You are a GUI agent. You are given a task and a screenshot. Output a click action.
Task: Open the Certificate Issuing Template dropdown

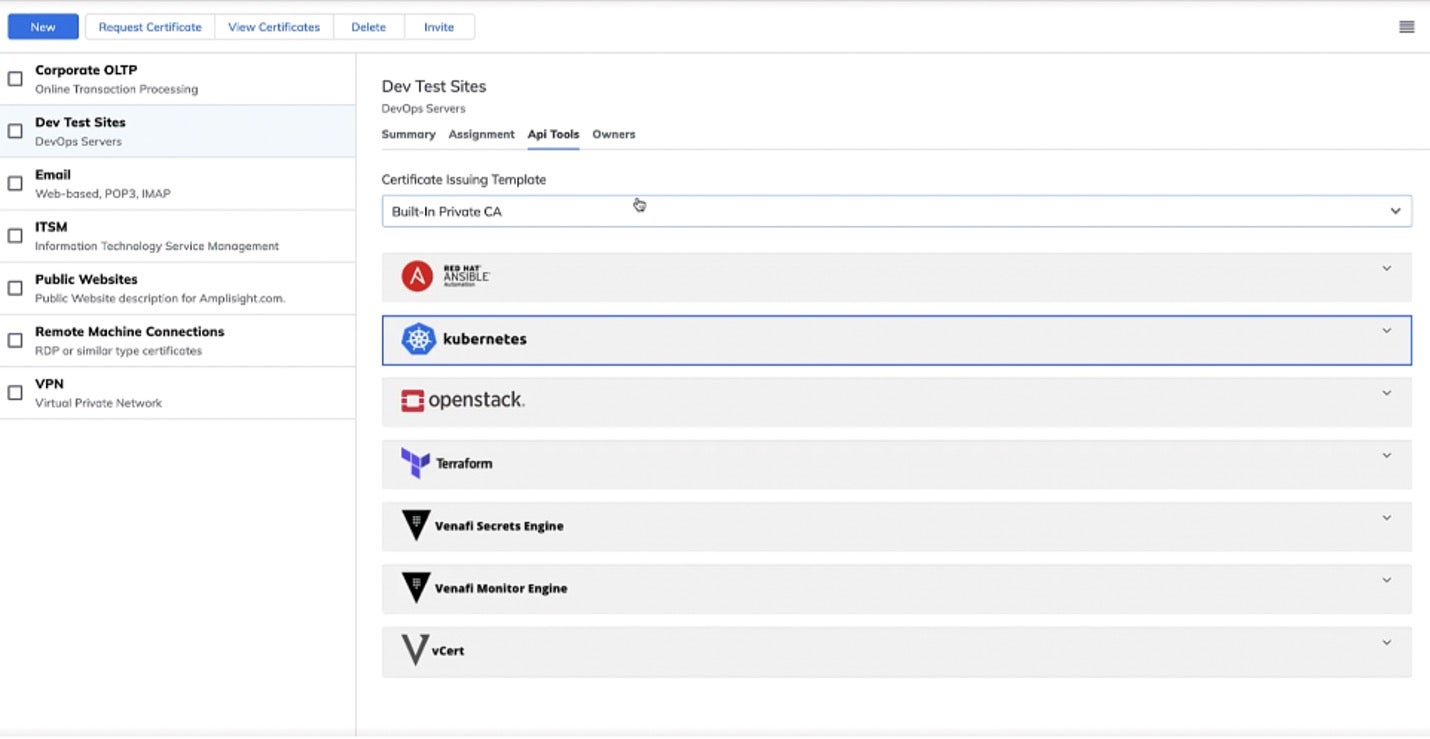point(896,211)
